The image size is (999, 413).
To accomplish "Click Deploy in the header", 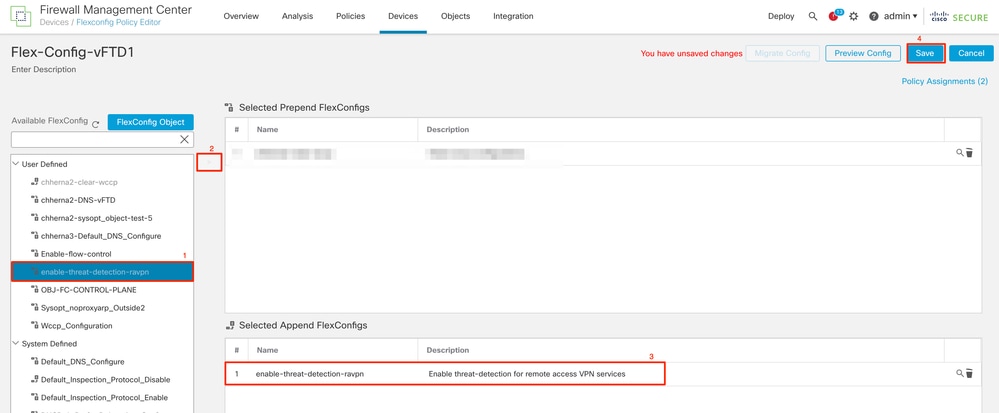I will pos(781,17).
